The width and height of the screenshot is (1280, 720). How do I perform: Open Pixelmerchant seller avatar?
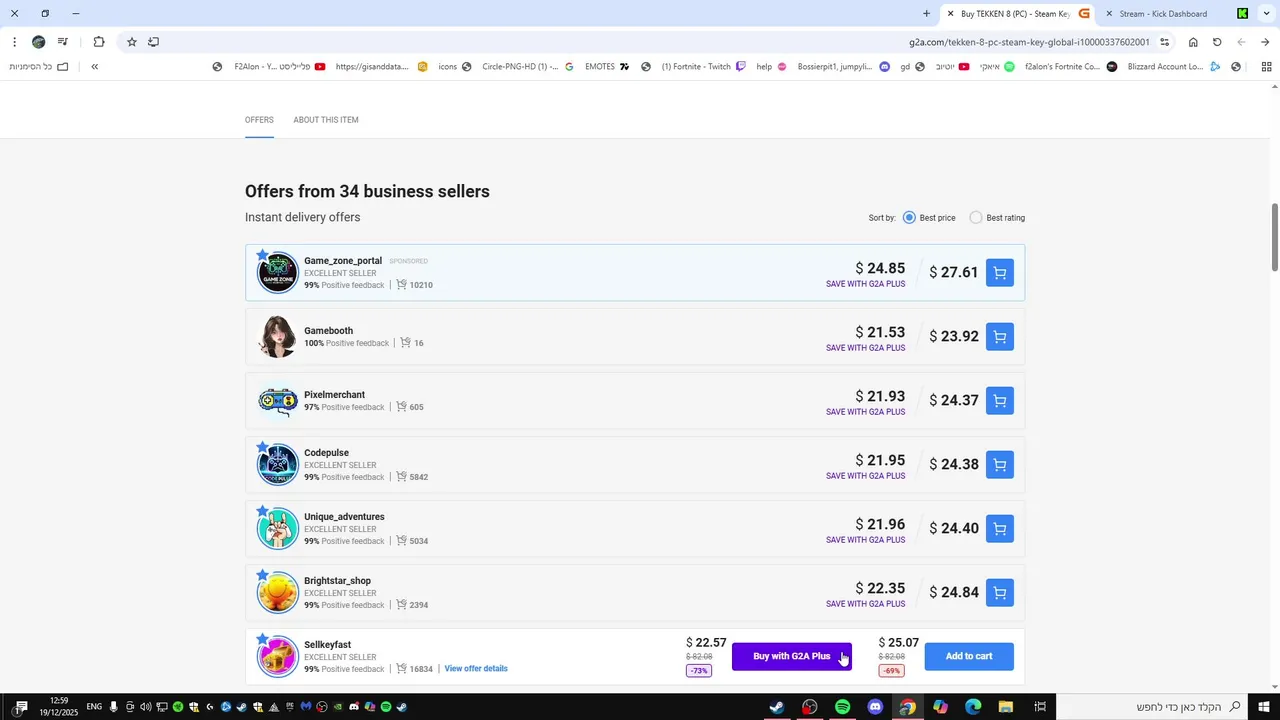click(x=277, y=401)
